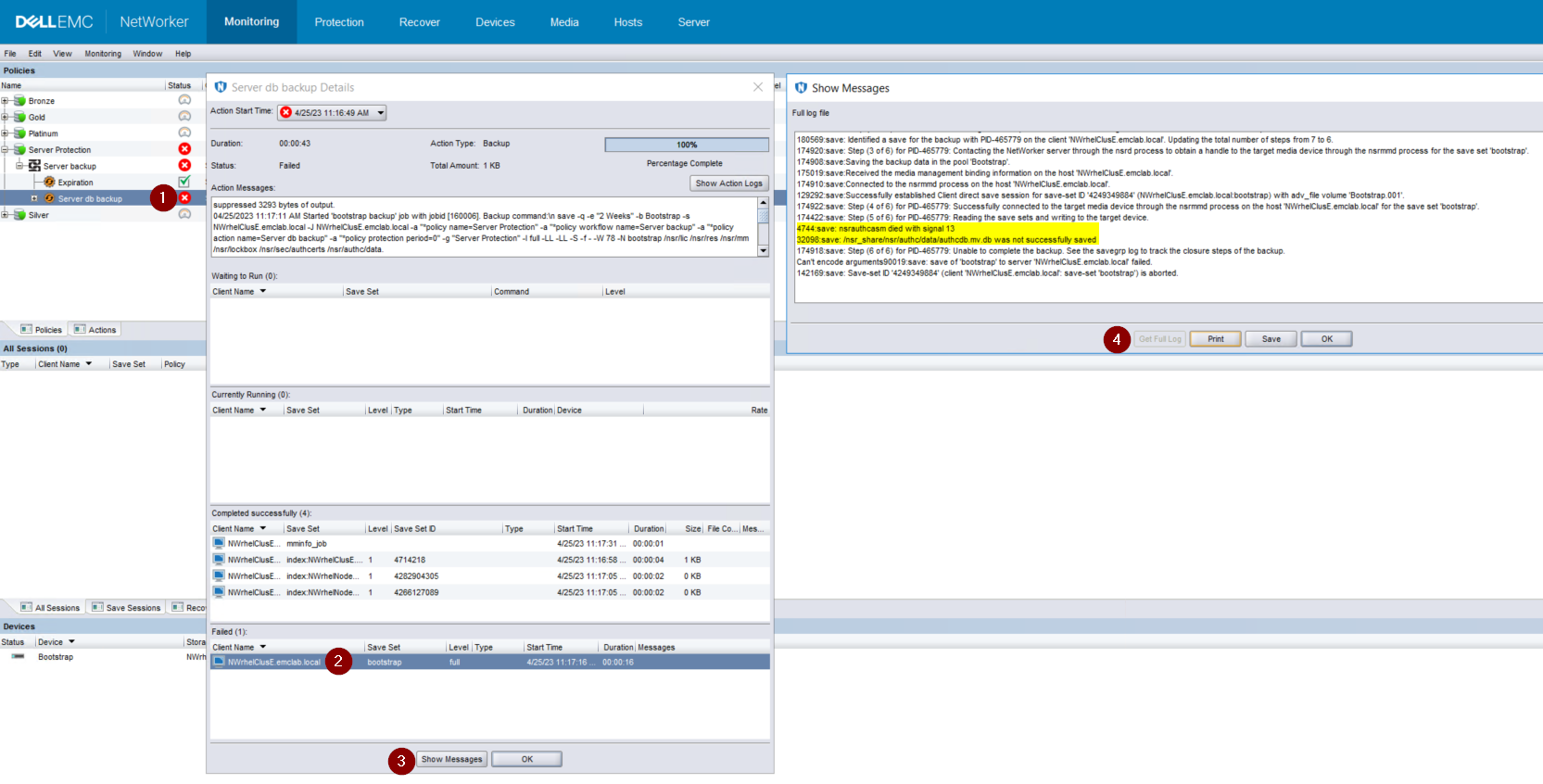The image size is (1543, 784).
Task: Click the Show Messages button
Action: tap(451, 759)
